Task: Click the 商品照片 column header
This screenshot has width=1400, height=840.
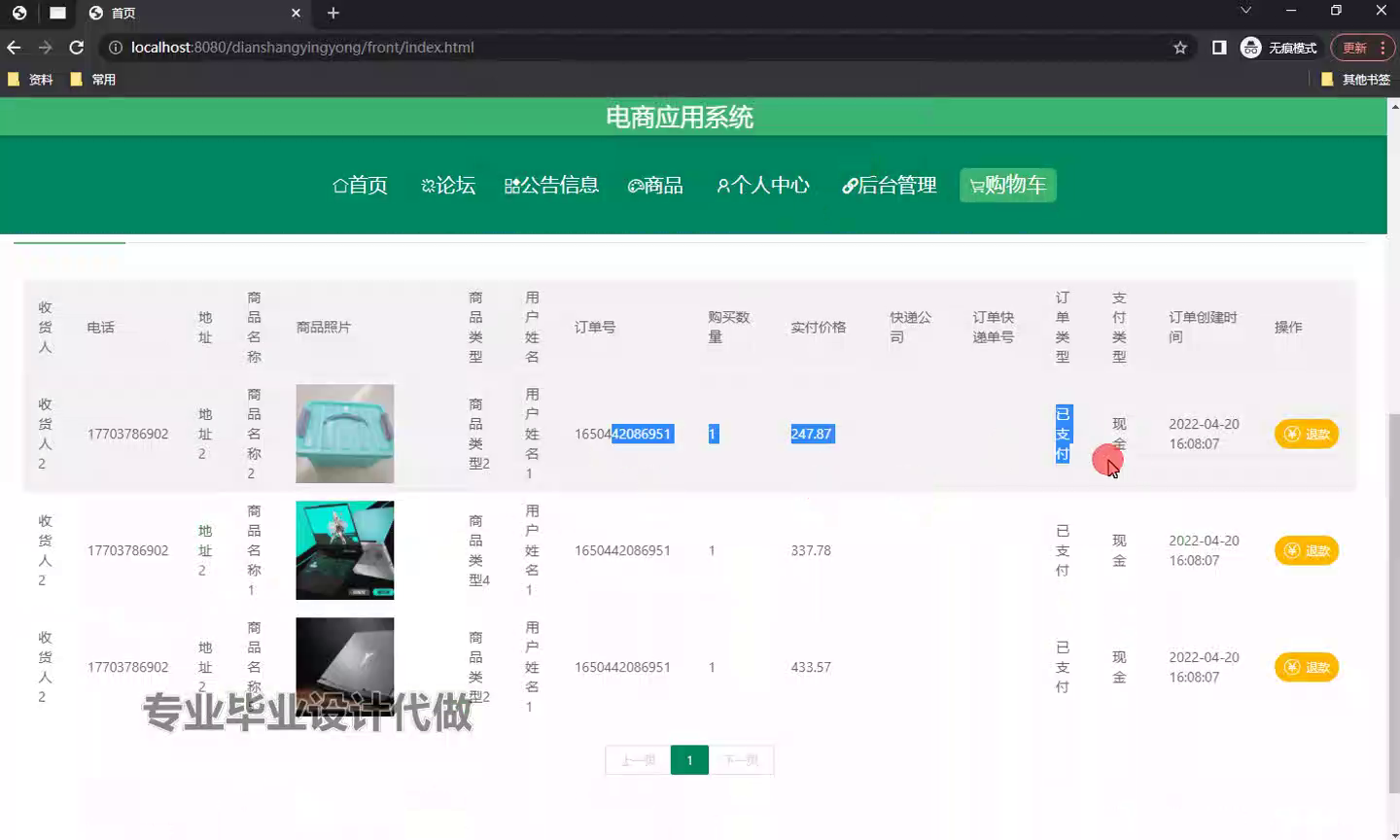Action: (x=324, y=327)
